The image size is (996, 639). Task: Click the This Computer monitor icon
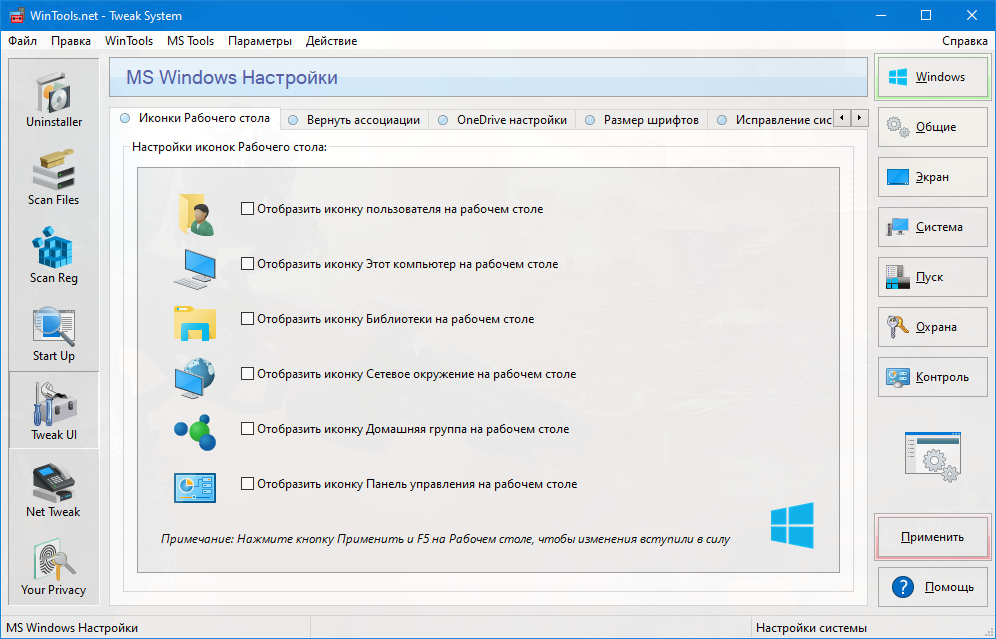(x=194, y=268)
